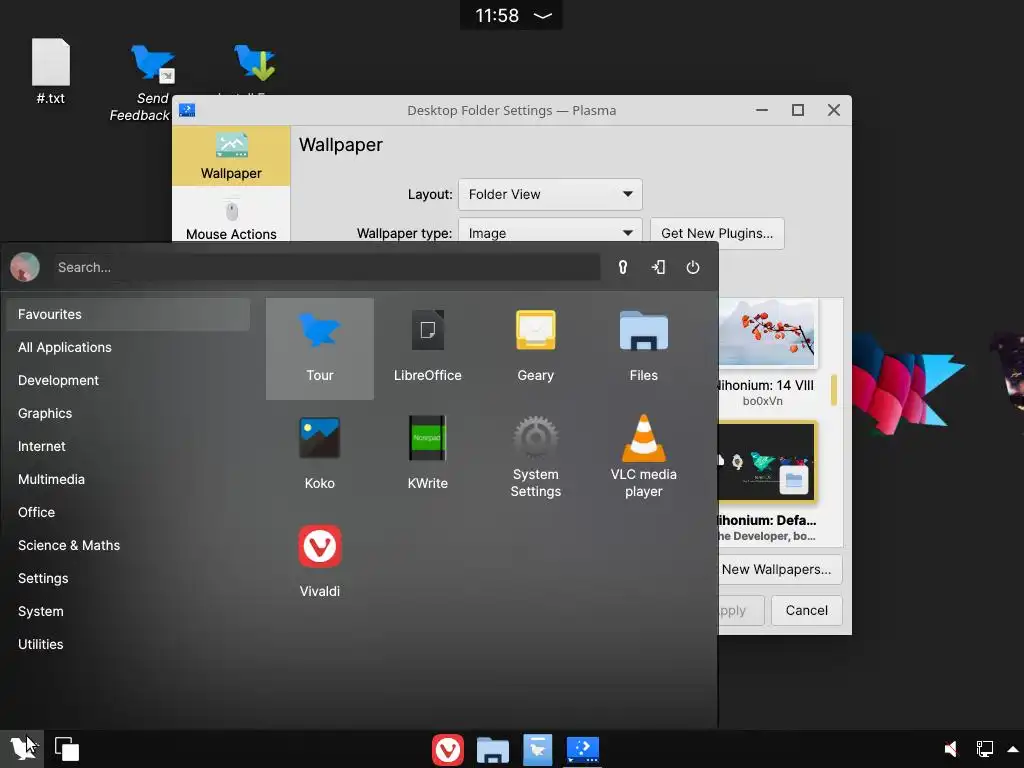
Task: Click the muted volume icon in system tray
Action: click(951, 748)
